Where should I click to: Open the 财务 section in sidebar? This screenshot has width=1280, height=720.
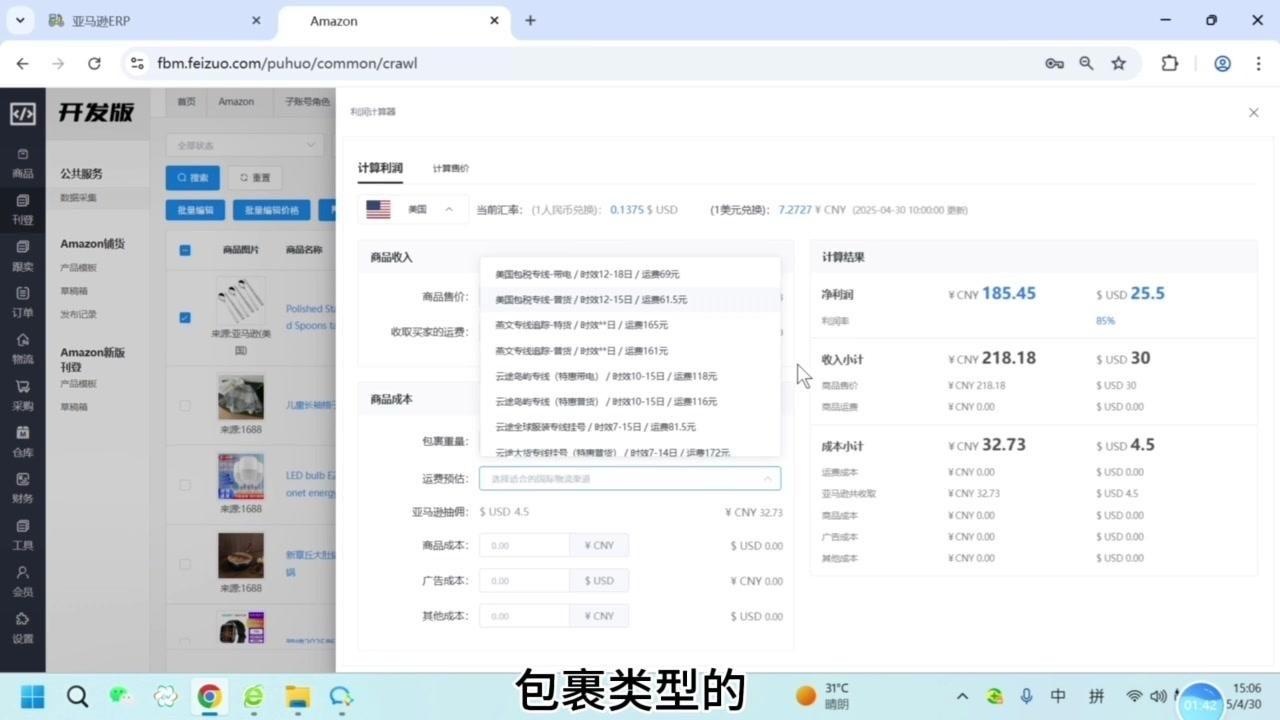point(22,488)
